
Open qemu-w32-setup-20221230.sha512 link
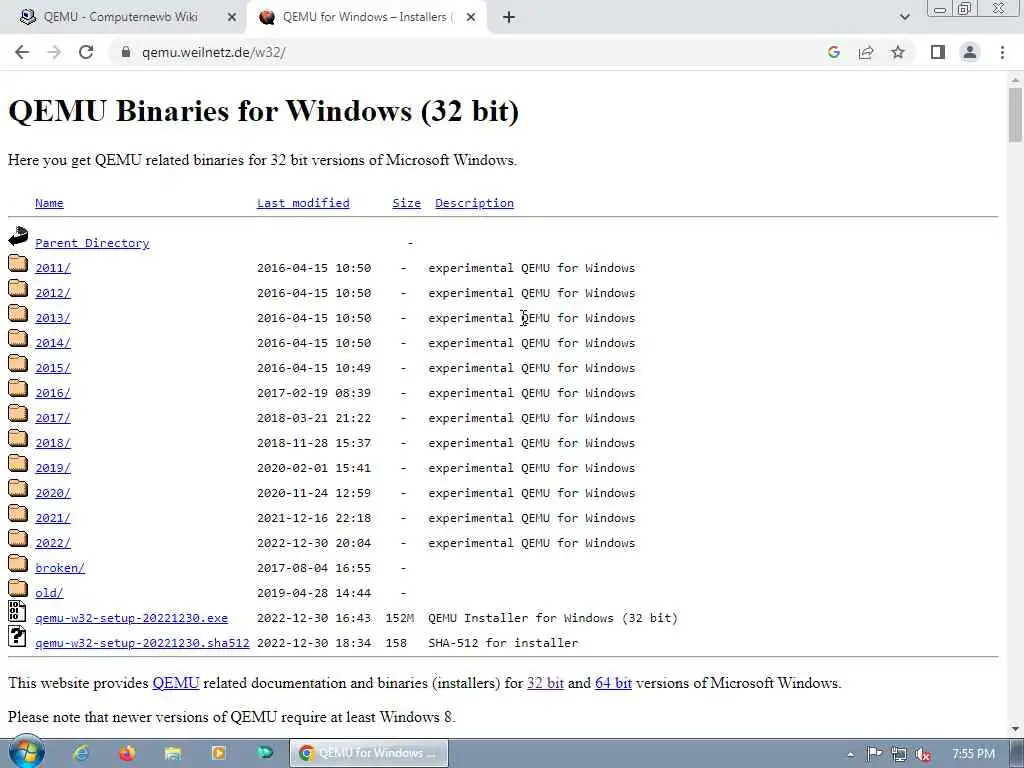tap(142, 643)
